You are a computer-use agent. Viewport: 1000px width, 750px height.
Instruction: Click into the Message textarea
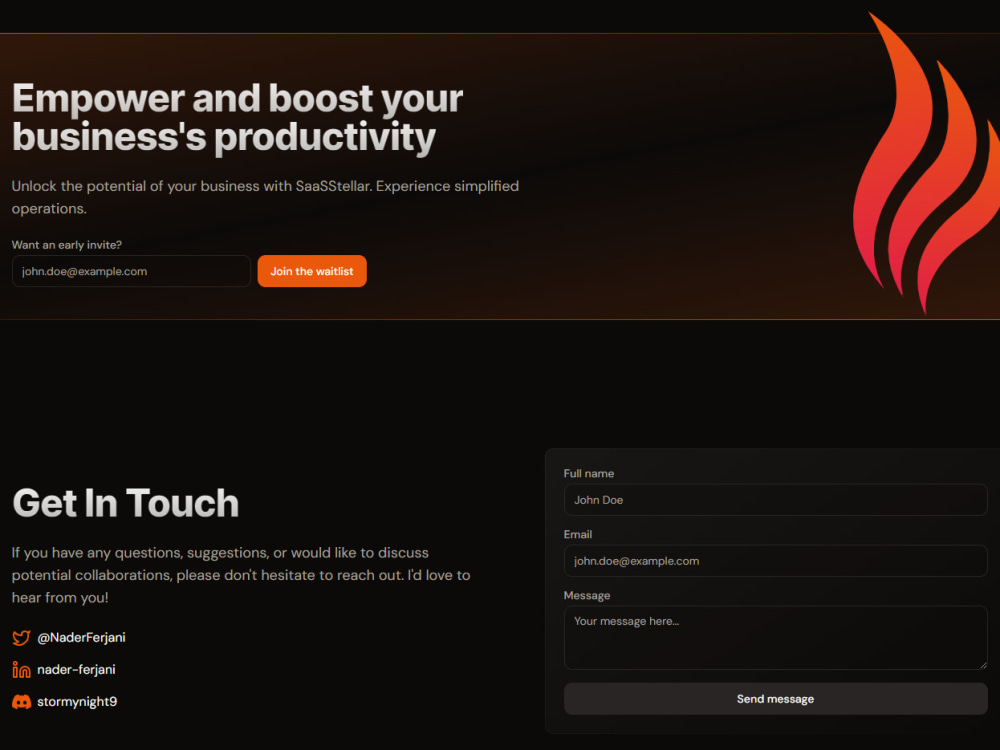click(x=776, y=638)
